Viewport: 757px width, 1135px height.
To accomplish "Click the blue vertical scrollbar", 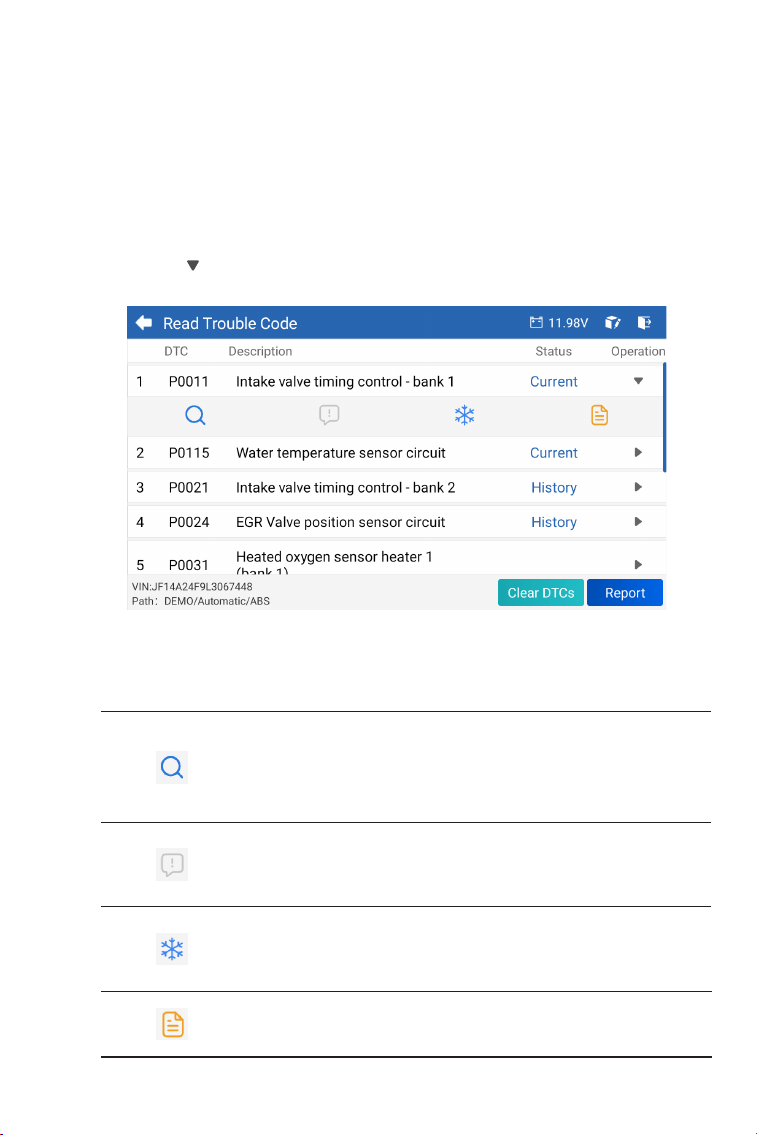I will point(664,418).
